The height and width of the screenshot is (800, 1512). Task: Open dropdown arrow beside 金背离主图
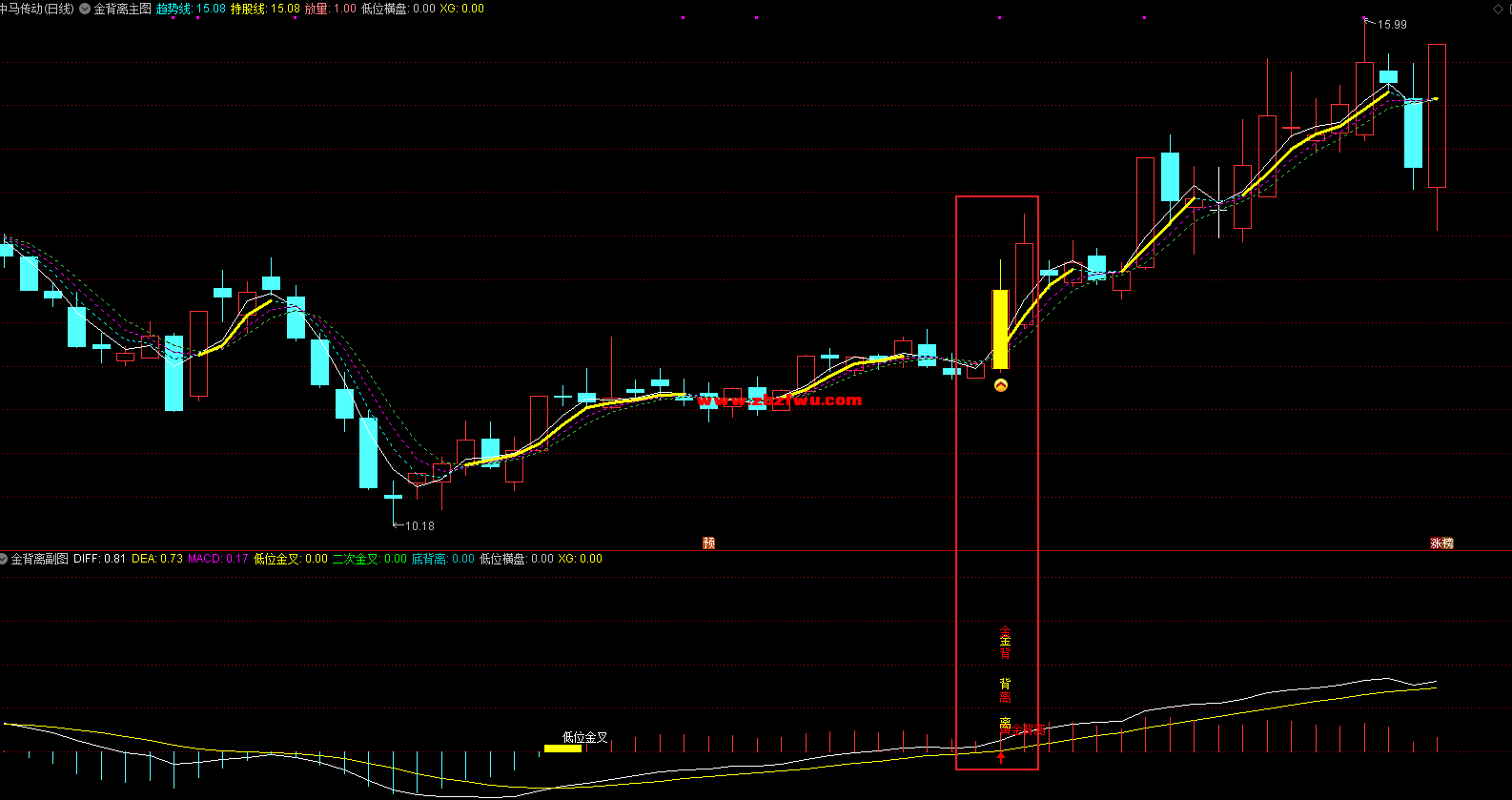point(86,9)
